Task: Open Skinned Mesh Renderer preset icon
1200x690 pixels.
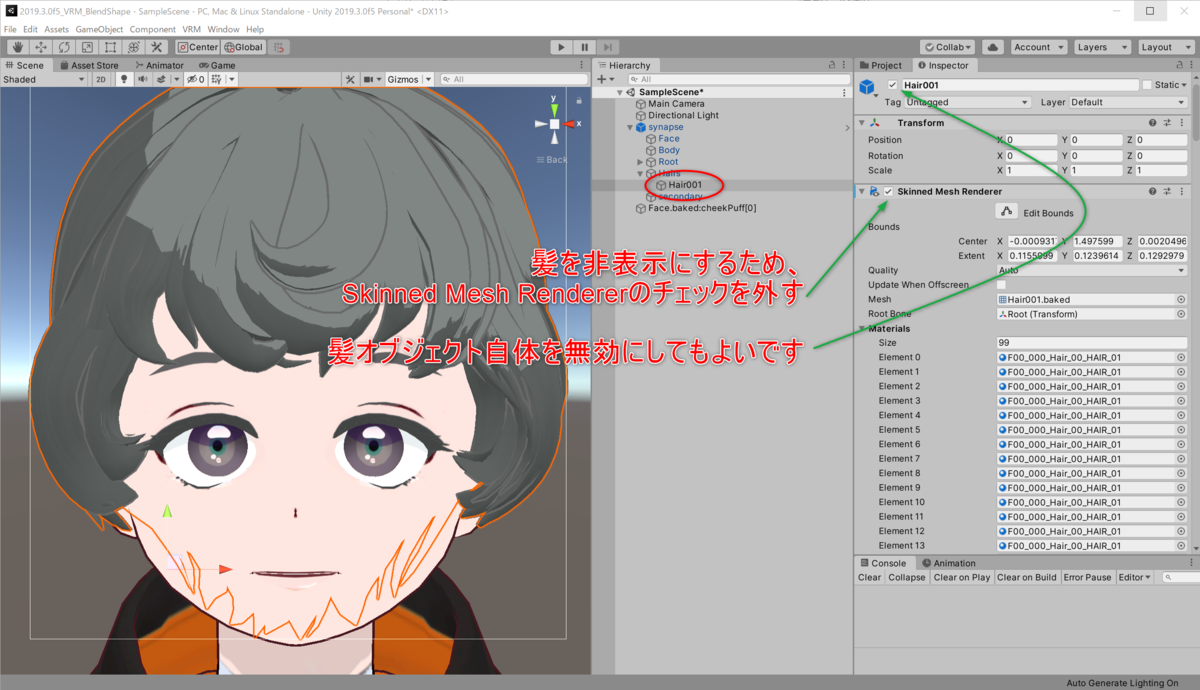Action: (1167, 191)
